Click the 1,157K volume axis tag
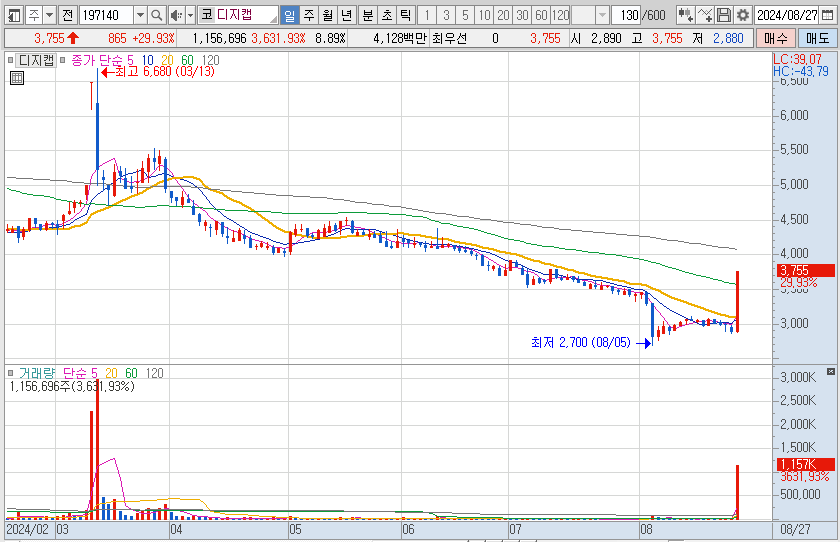 (x=805, y=464)
